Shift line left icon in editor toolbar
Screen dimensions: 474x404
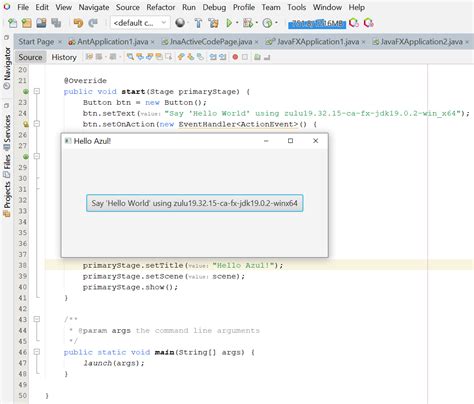[213, 57]
